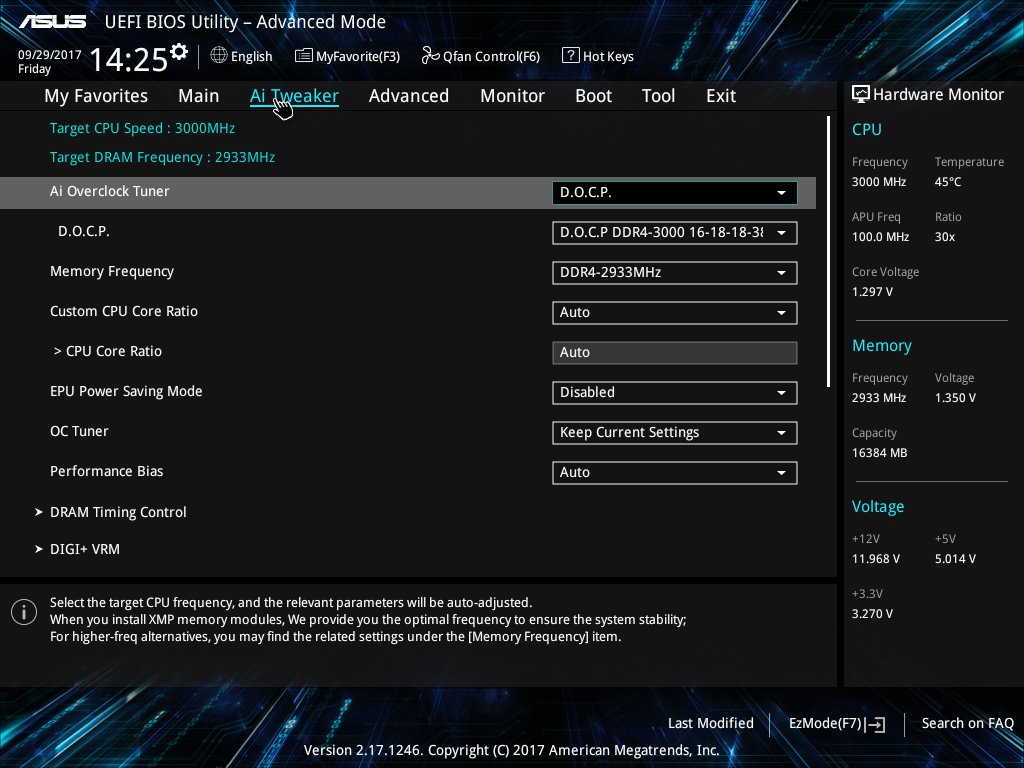The image size is (1024, 768).
Task: Click the Hardware Monitor display icon
Action: click(x=861, y=95)
